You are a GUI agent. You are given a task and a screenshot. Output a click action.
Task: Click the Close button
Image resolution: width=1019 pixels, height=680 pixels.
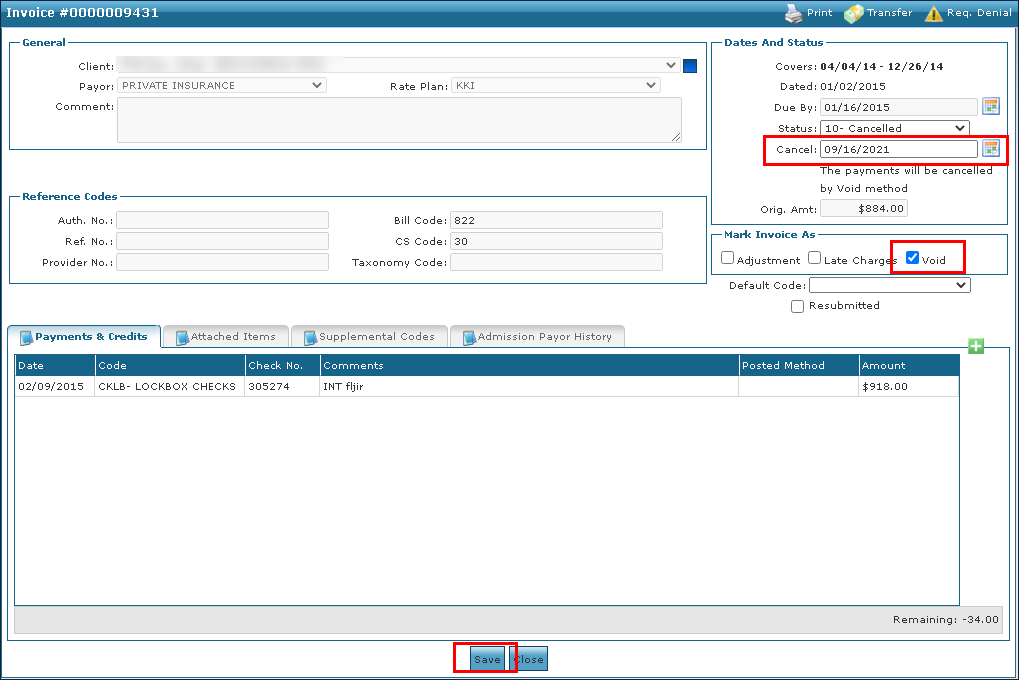point(528,659)
